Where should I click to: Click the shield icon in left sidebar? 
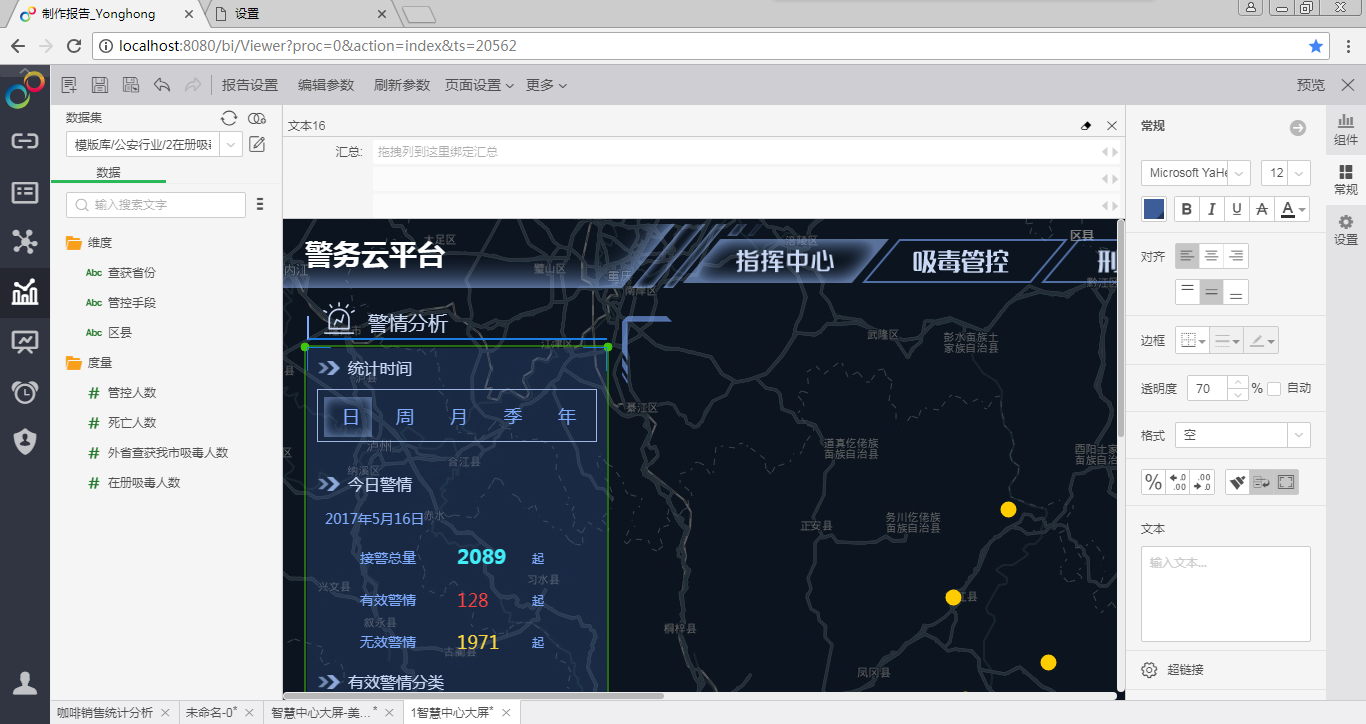[25, 441]
